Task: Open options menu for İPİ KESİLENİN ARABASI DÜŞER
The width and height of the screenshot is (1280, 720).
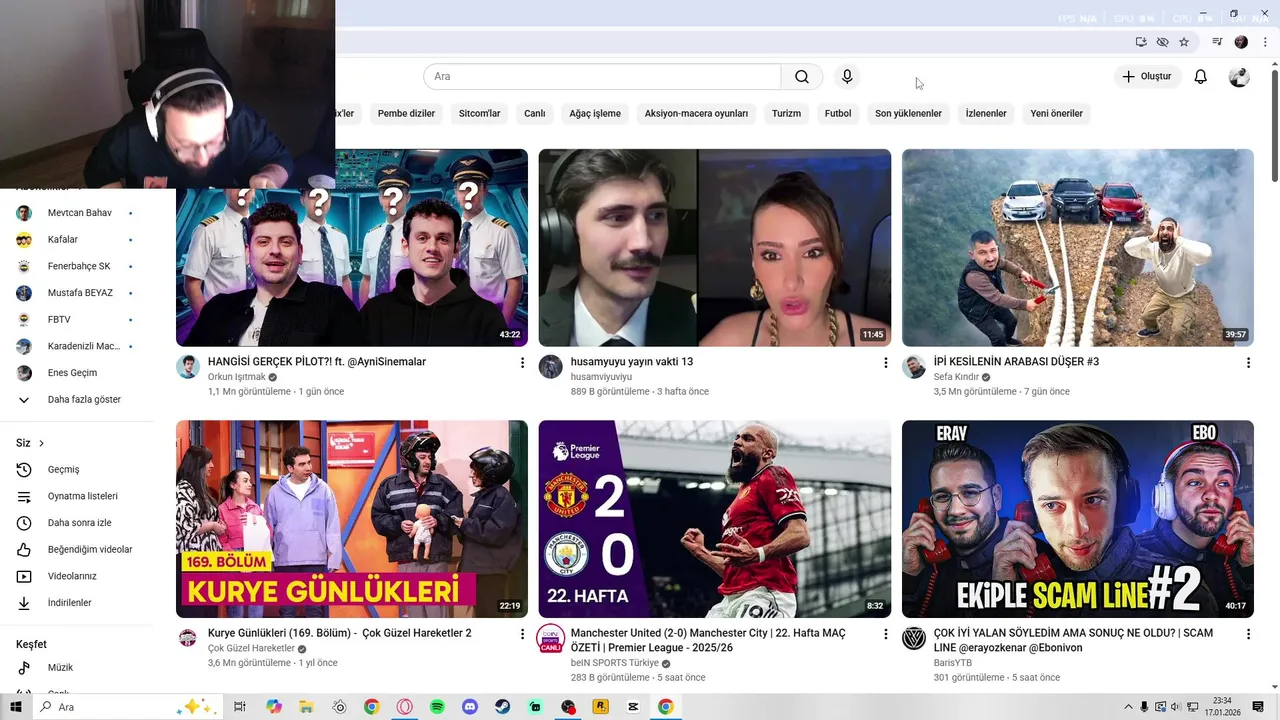Action: tap(1248, 363)
